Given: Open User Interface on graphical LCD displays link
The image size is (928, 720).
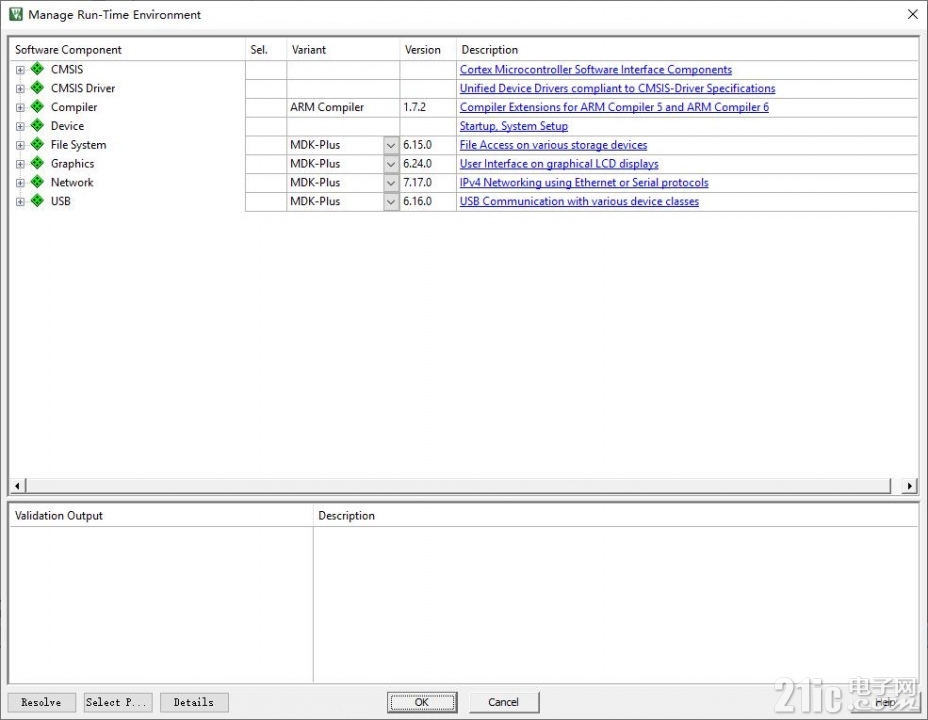Looking at the screenshot, I should click(559, 164).
